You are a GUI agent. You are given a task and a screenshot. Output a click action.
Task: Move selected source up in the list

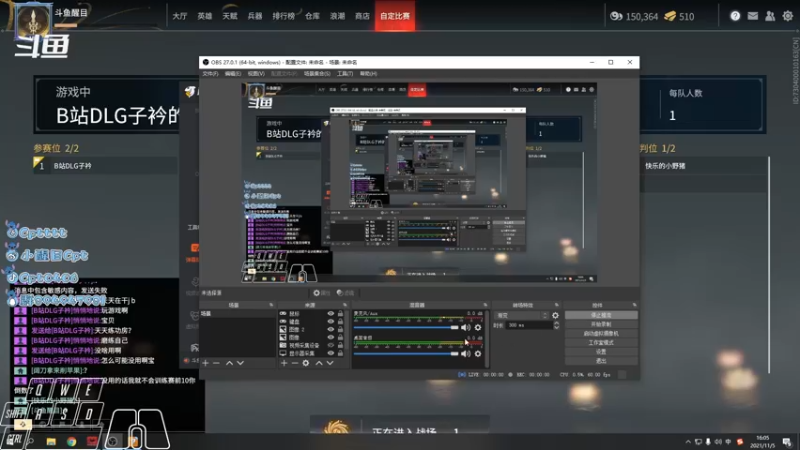(319, 363)
